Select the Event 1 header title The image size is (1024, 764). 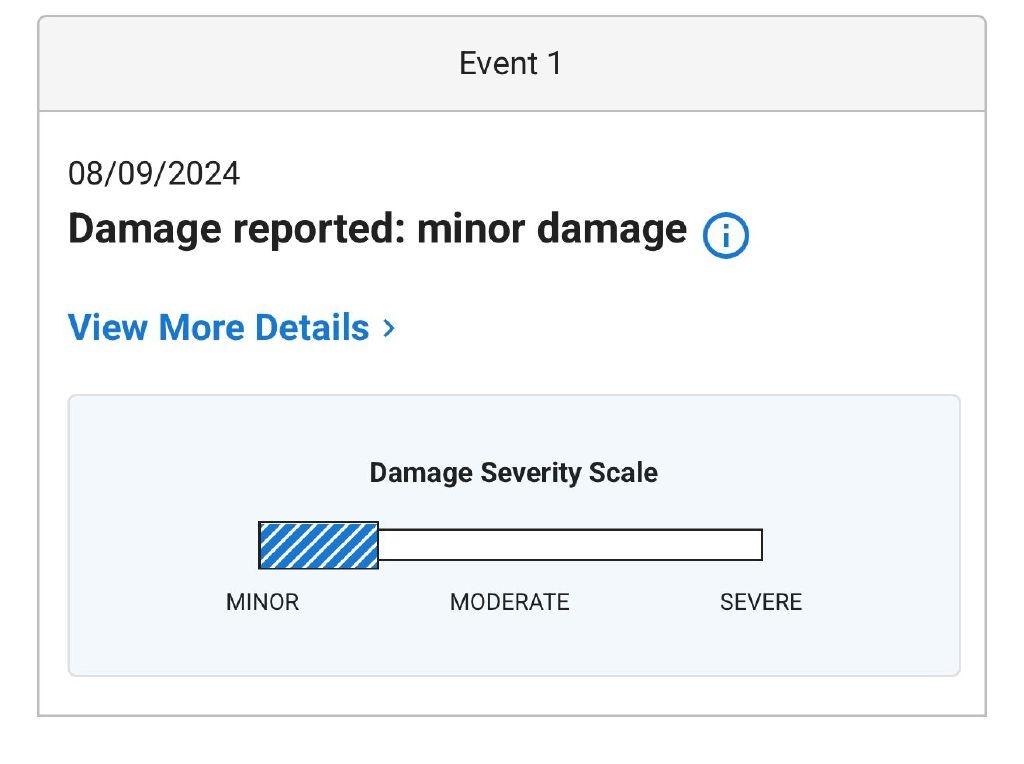pyautogui.click(x=510, y=64)
